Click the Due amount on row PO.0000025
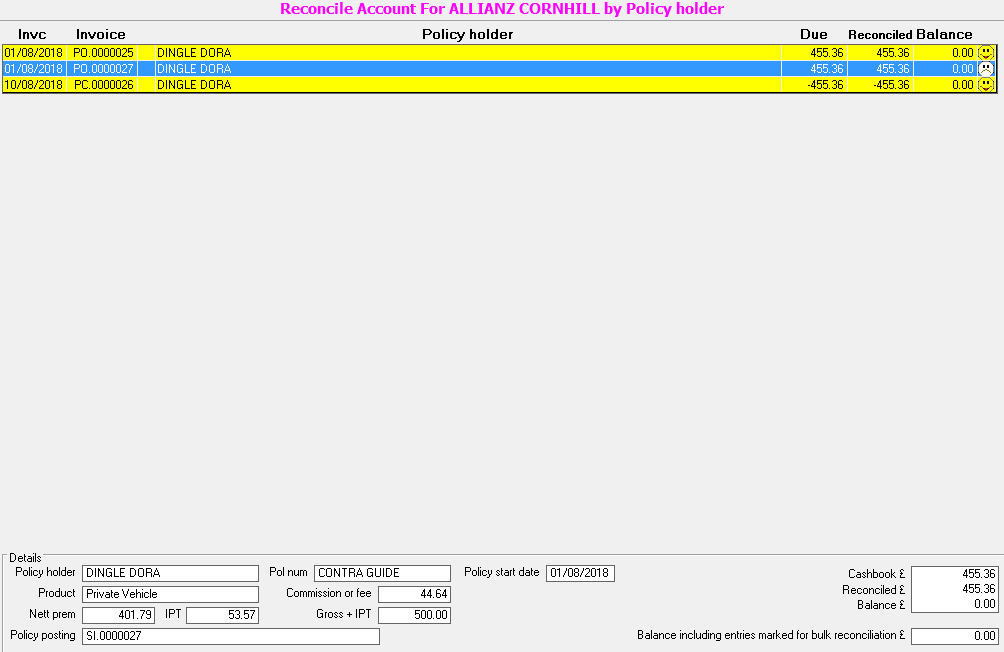 click(827, 53)
